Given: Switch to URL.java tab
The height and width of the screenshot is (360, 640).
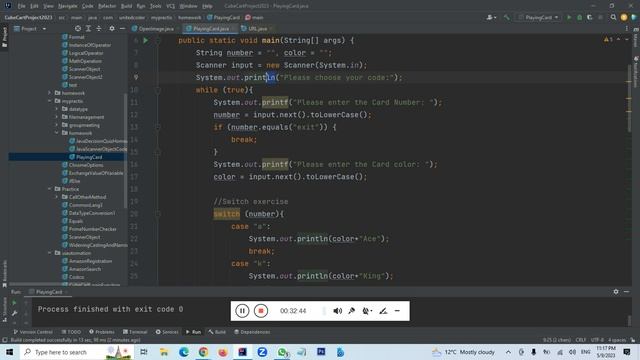Looking at the screenshot, I should 256,29.
